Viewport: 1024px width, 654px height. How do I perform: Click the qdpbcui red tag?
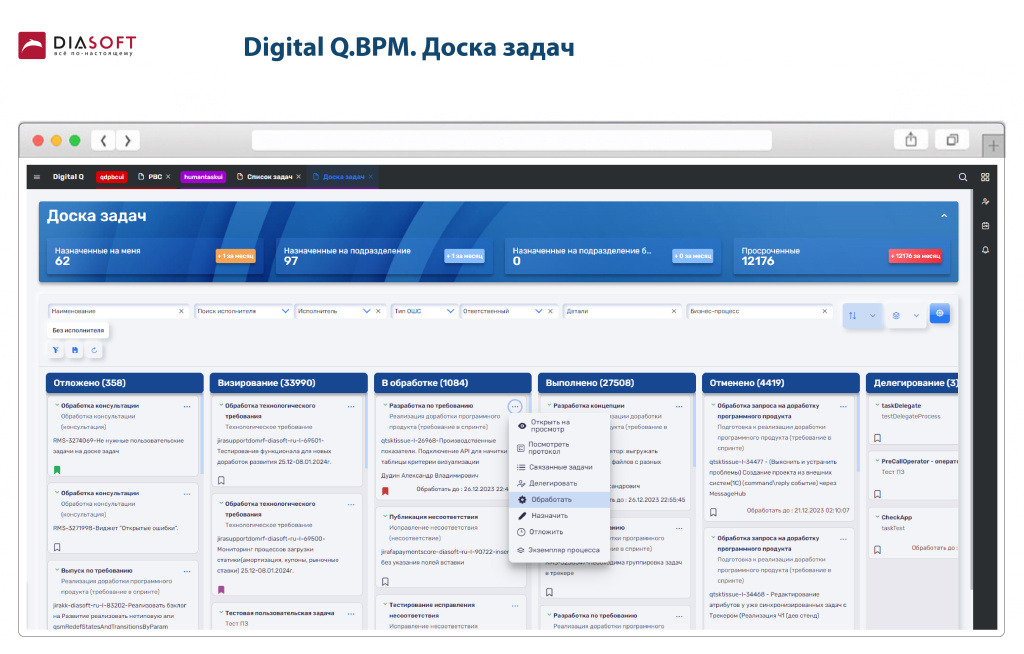pyautogui.click(x=112, y=177)
